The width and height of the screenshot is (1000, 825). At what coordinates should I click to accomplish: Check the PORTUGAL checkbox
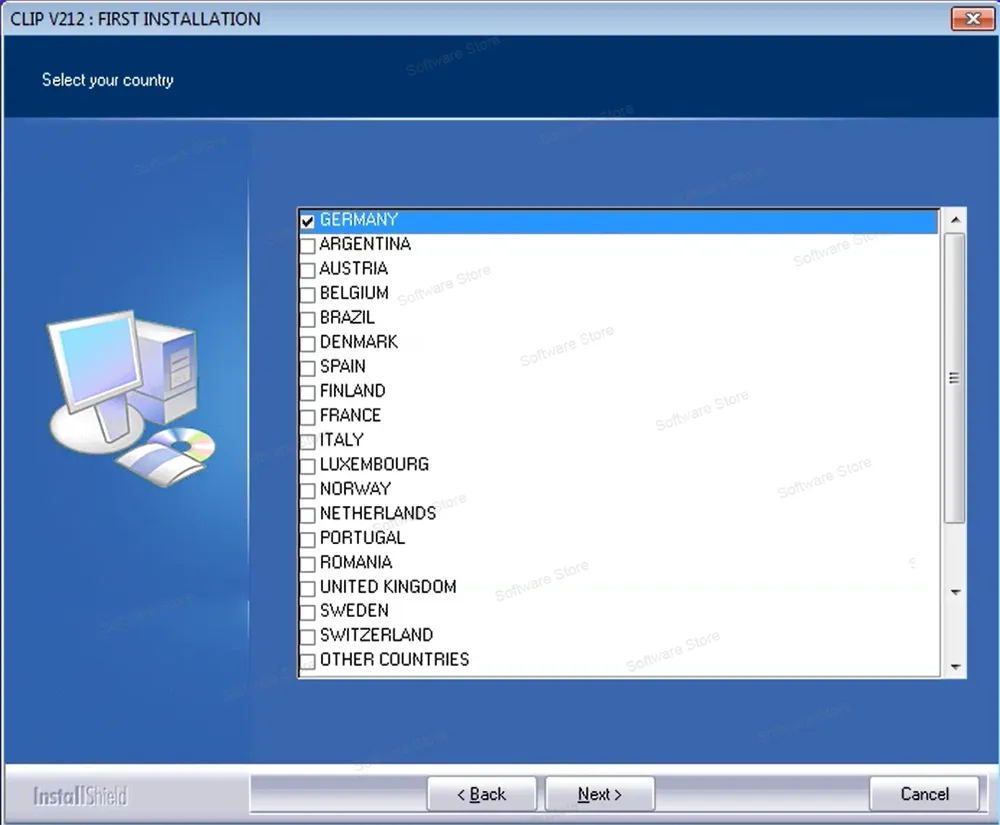pyautogui.click(x=307, y=539)
